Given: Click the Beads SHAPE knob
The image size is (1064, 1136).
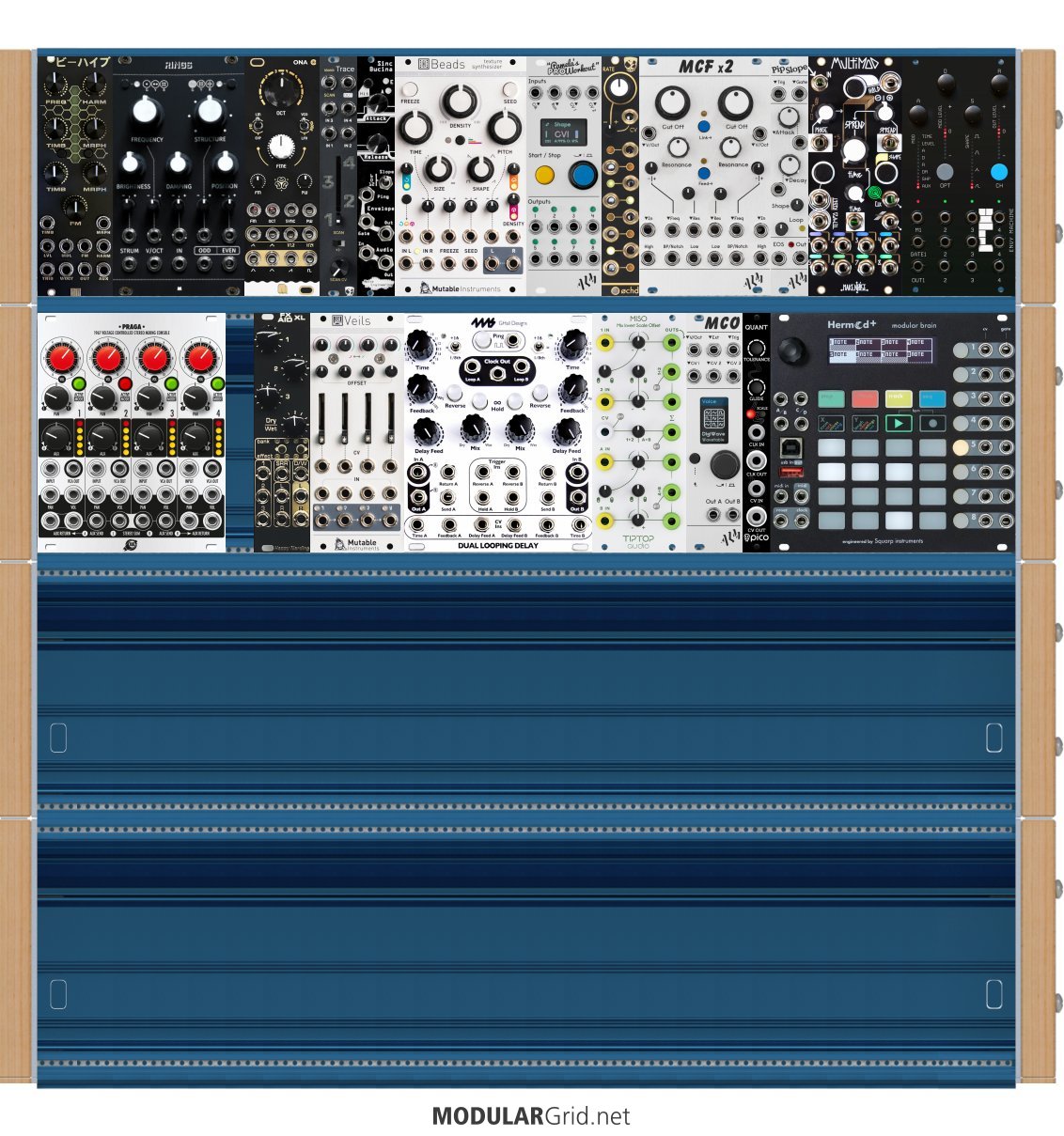Looking at the screenshot, I should pyautogui.click(x=481, y=169).
